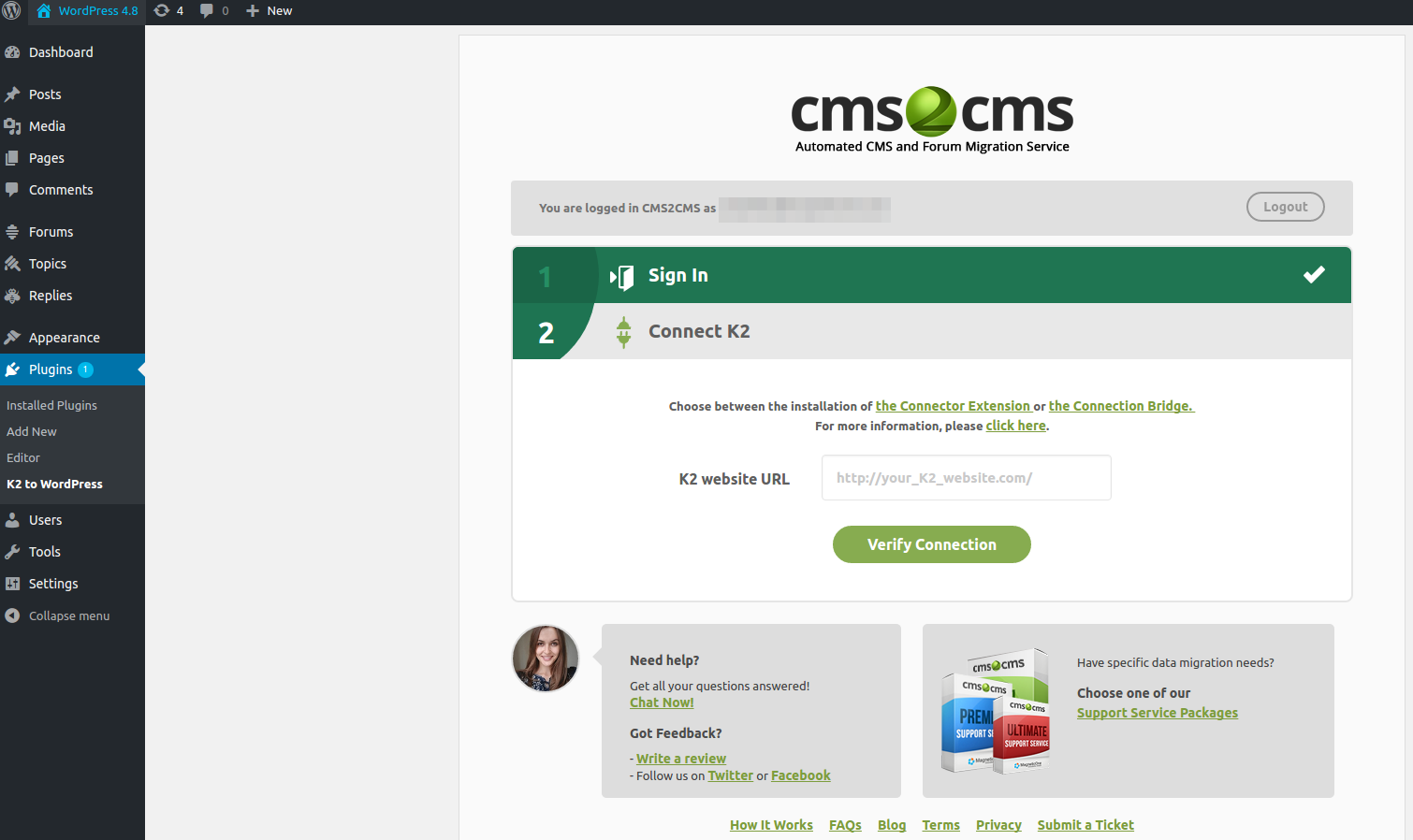Open the How It Works footer link

[771, 825]
